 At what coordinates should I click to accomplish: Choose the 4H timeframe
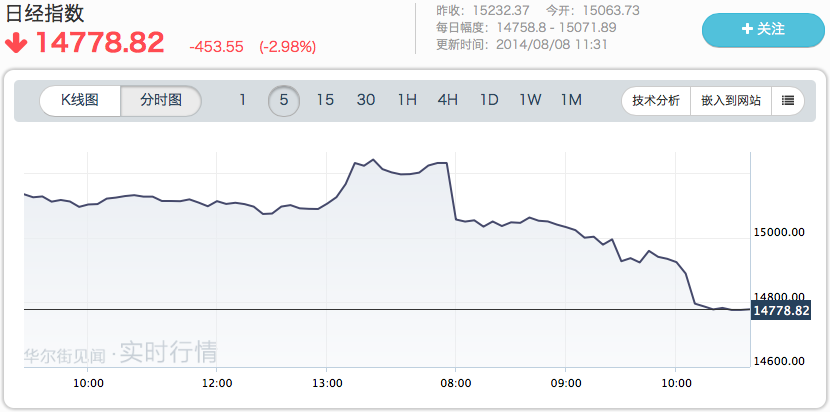(447, 100)
